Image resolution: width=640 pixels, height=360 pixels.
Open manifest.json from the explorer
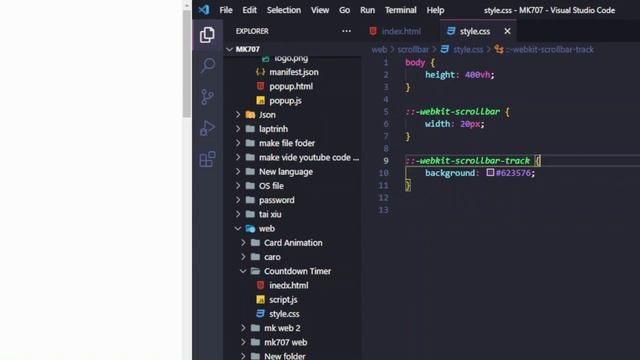tap(293, 72)
